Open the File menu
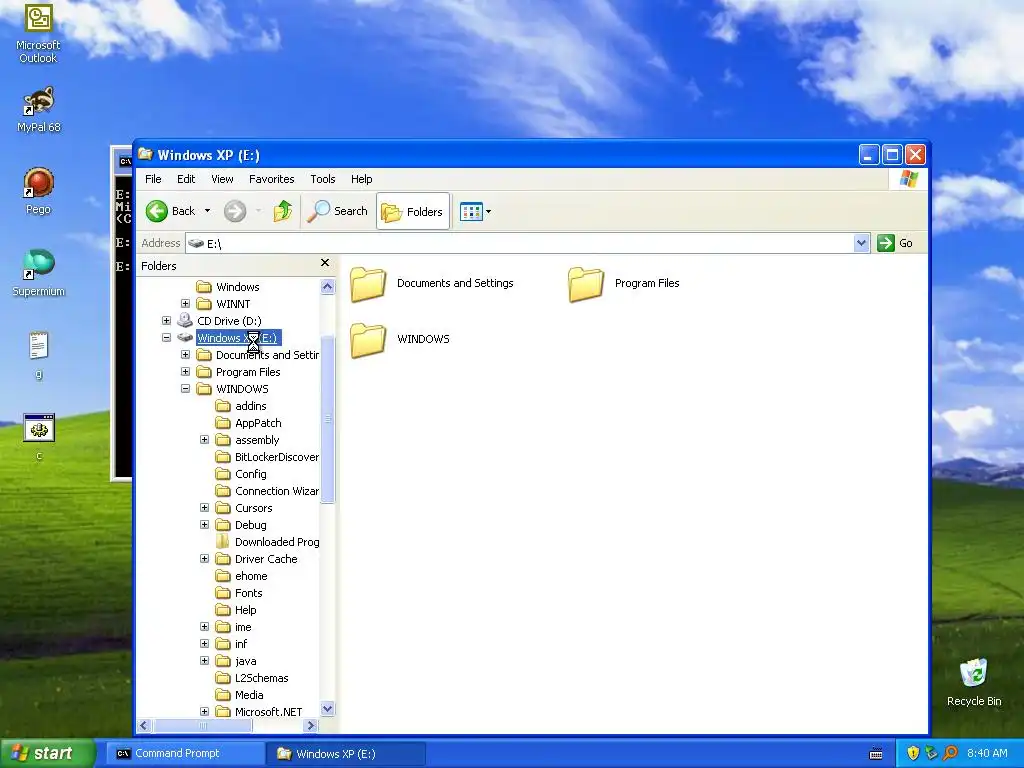 (x=153, y=179)
